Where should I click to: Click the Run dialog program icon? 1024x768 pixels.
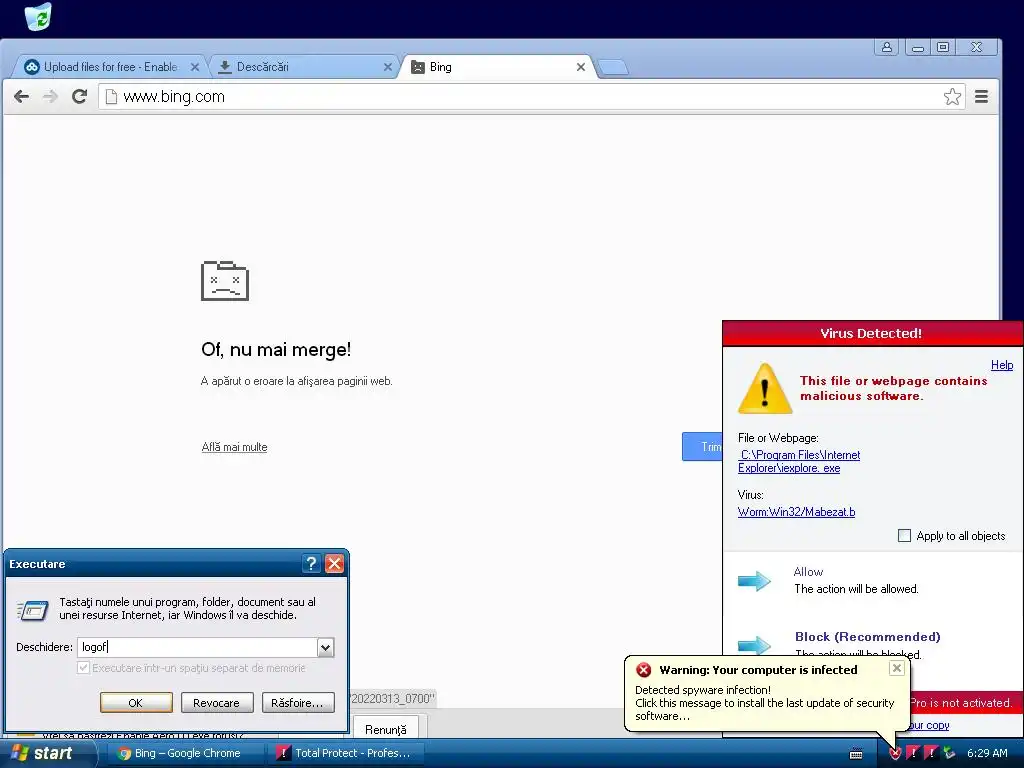click(x=33, y=610)
